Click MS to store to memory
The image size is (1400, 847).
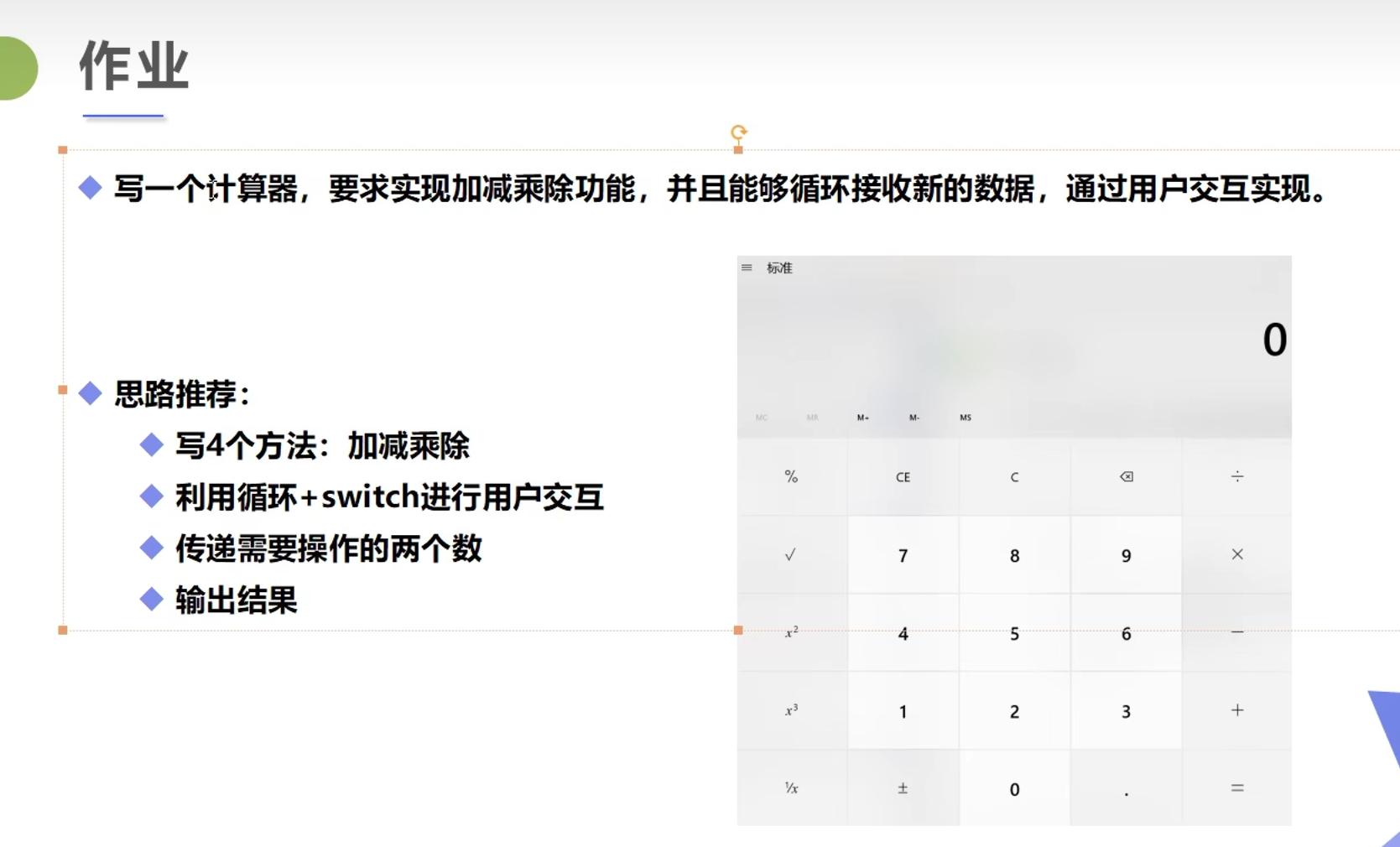point(965,417)
